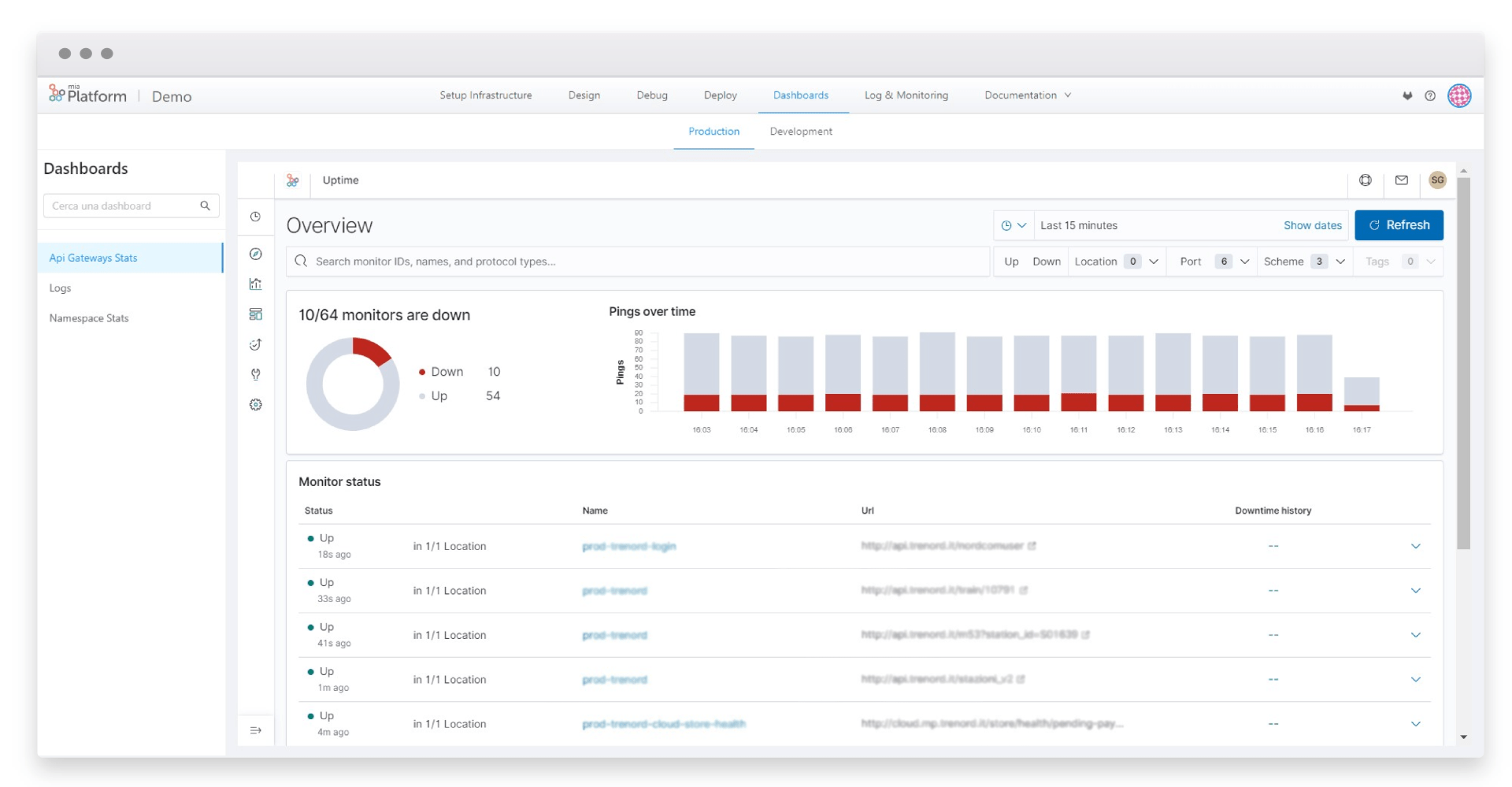The height and width of the screenshot is (787, 1512).
Task: Select the wrench maintenance icon
Action: (255, 375)
